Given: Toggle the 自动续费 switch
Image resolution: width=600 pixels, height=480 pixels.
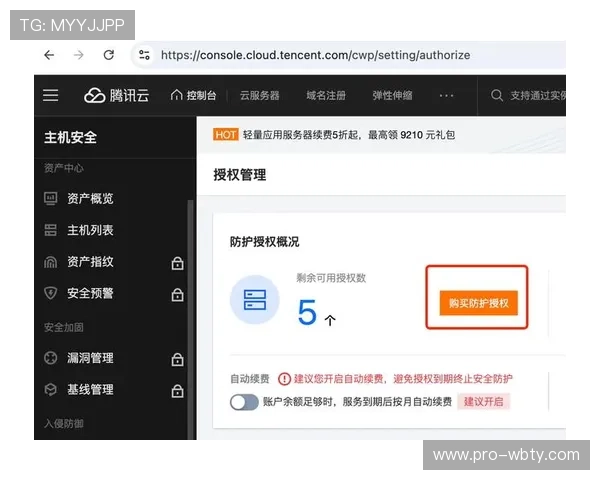Looking at the screenshot, I should [x=244, y=402].
